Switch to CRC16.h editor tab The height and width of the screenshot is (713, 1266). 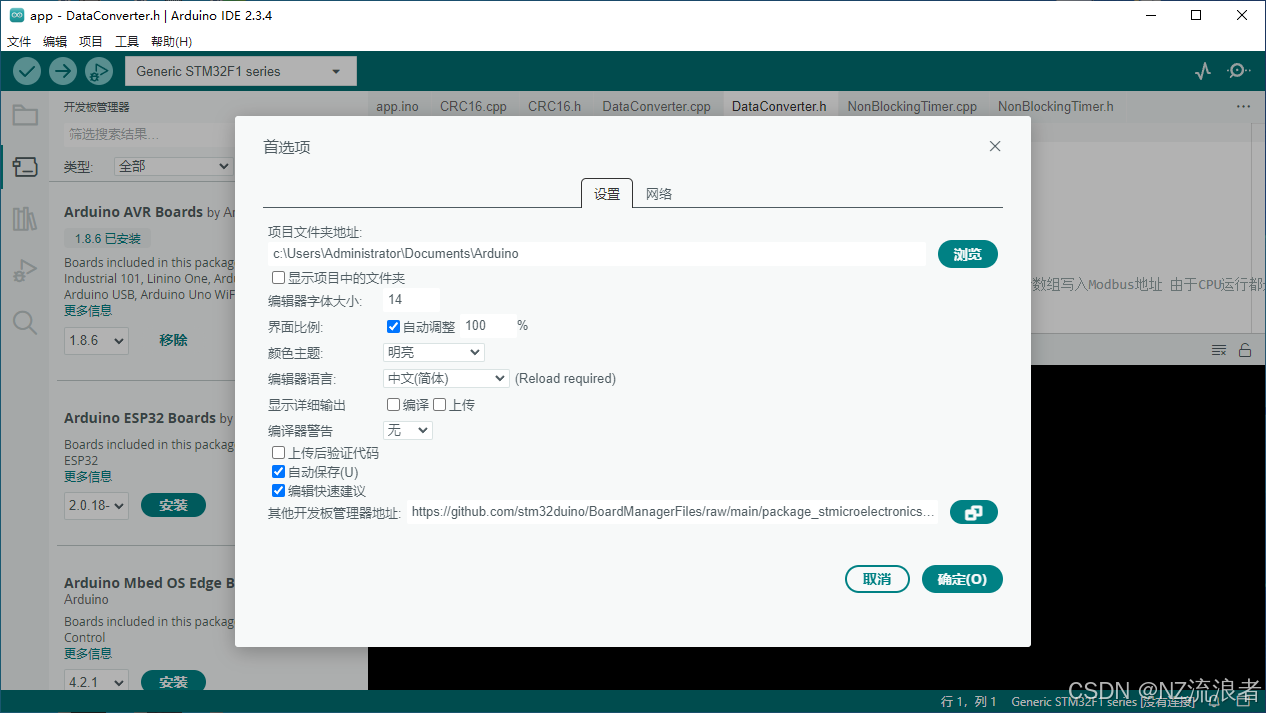[555, 106]
